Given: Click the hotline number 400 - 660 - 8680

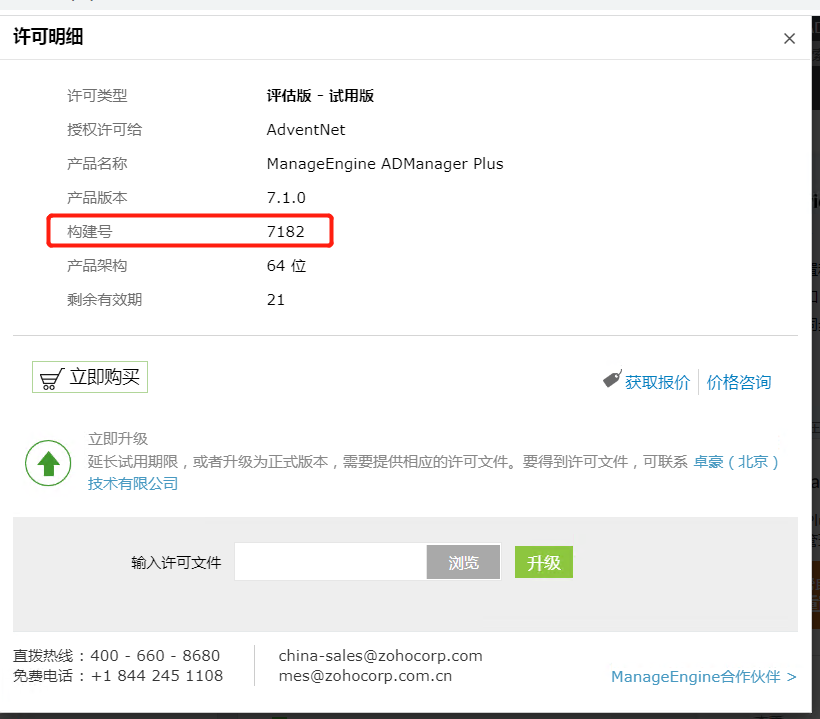Looking at the screenshot, I should 155,656.
